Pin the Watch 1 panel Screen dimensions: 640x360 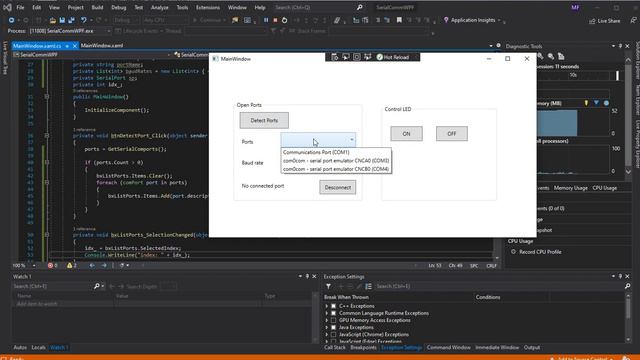pyautogui.click(x=307, y=276)
